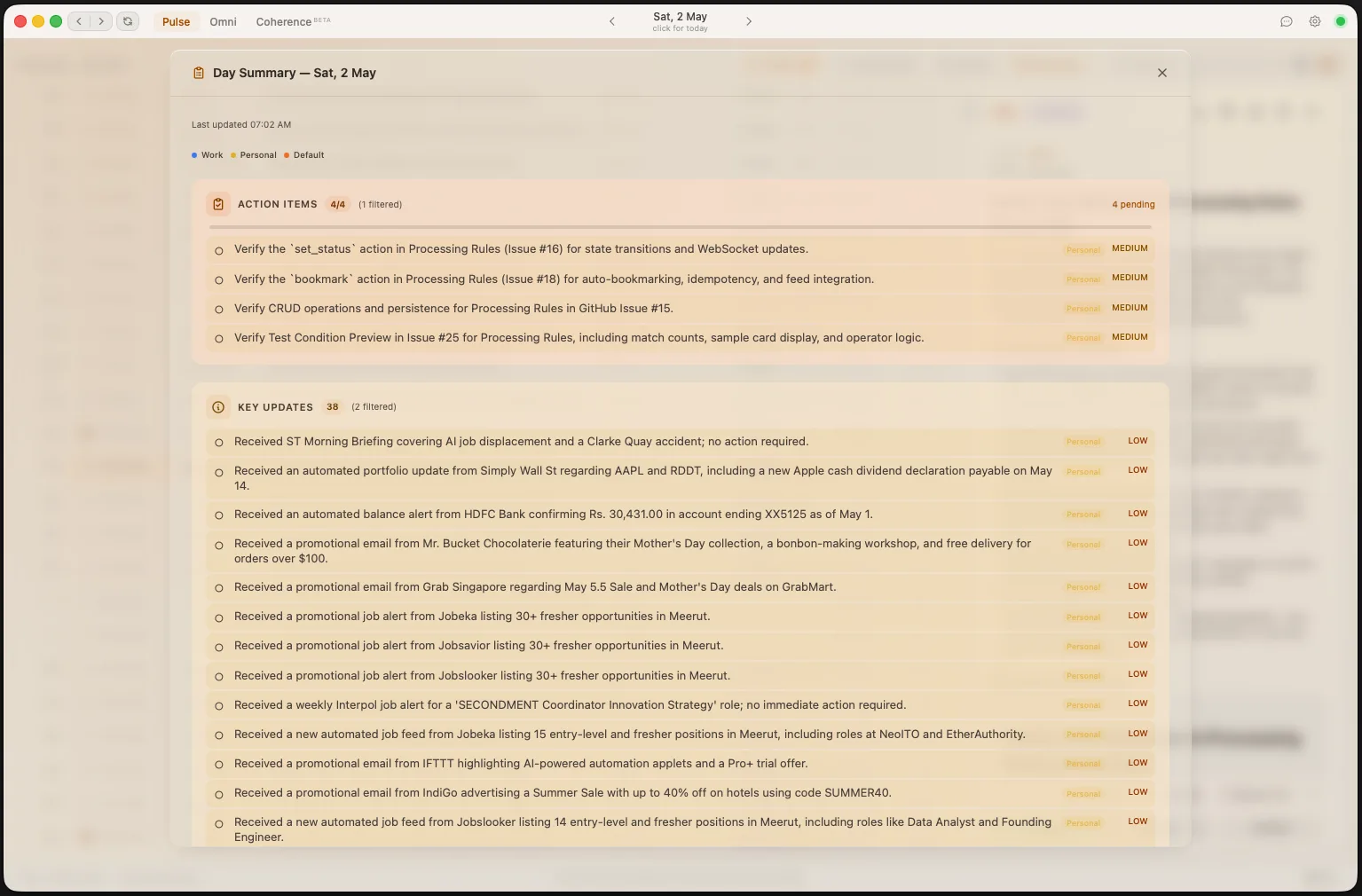Click the Day Summary — Sat, 2 May title
This screenshot has width=1362, height=896.
point(294,73)
